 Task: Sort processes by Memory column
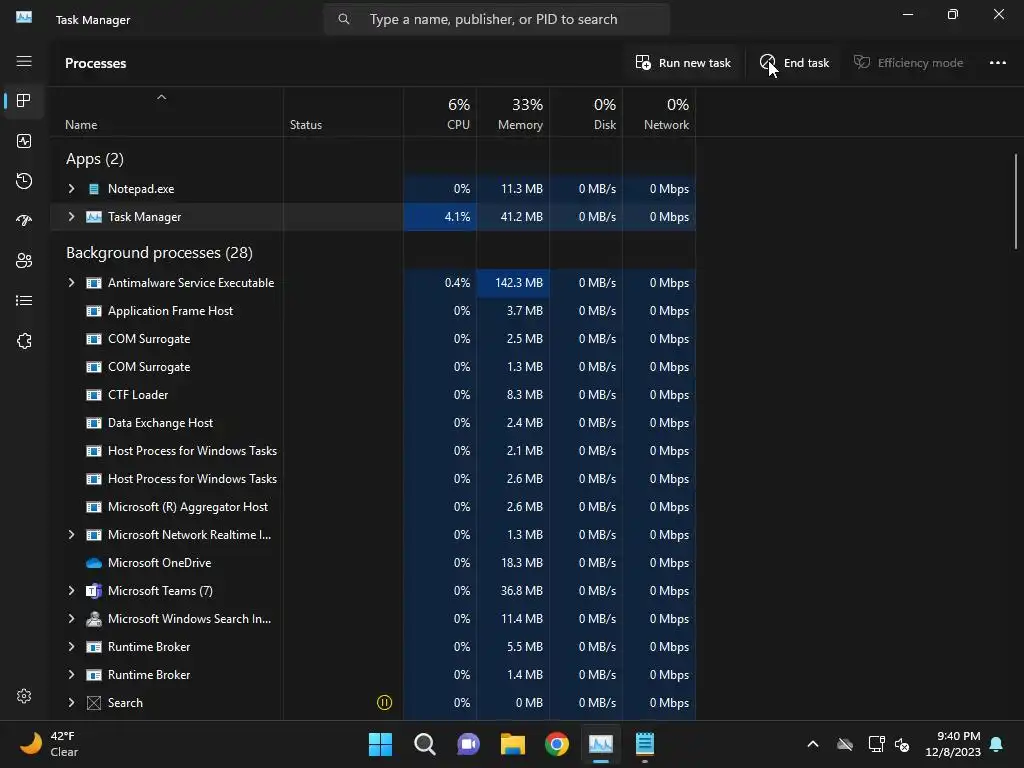tap(513, 114)
